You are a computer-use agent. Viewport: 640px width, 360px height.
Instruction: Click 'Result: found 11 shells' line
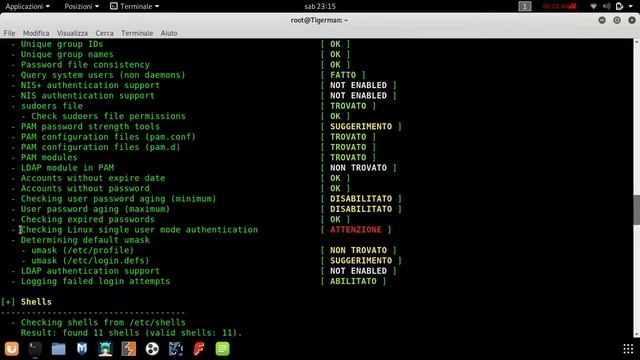pos(131,333)
